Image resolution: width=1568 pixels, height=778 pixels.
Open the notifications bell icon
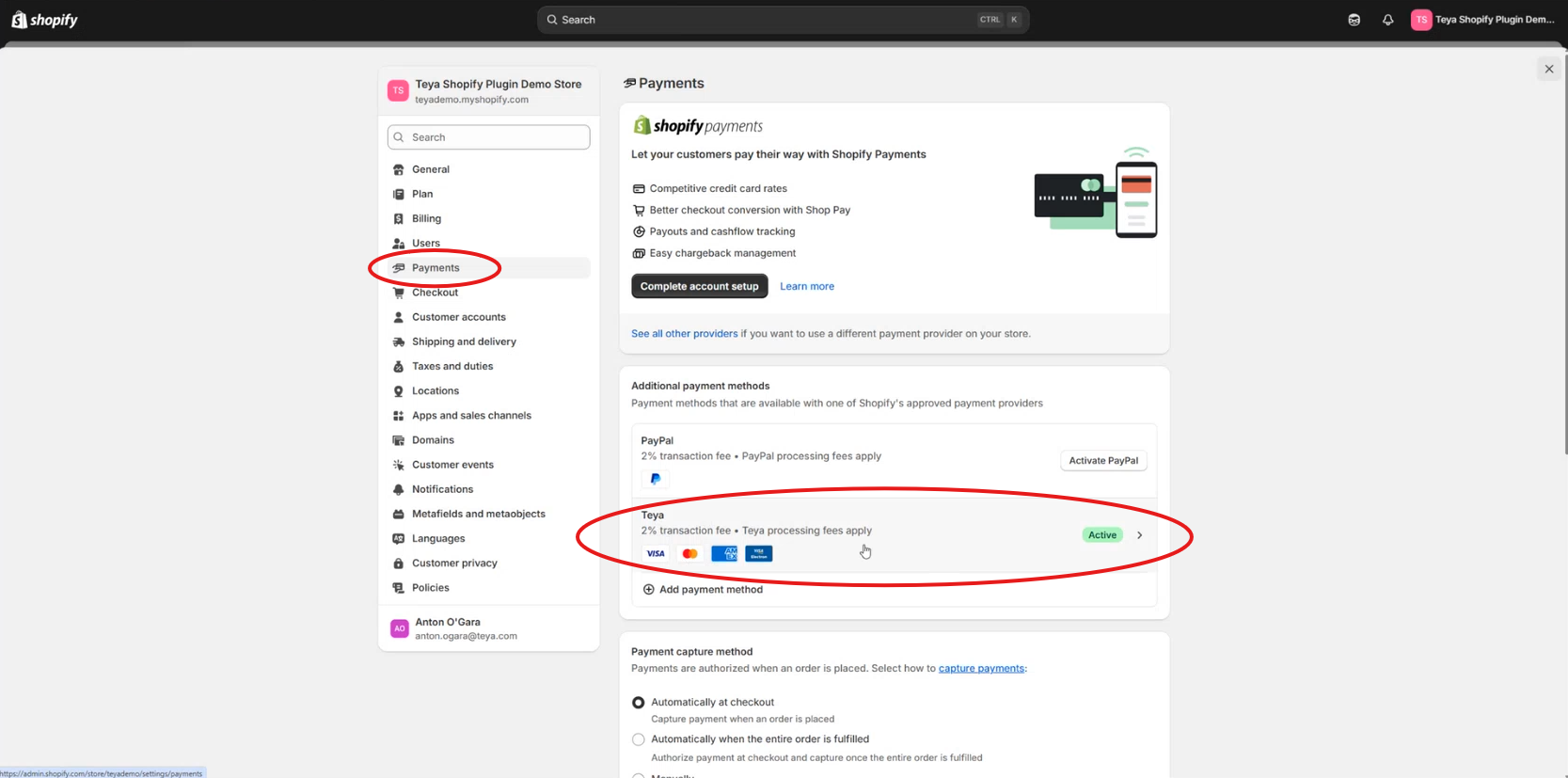(1387, 20)
